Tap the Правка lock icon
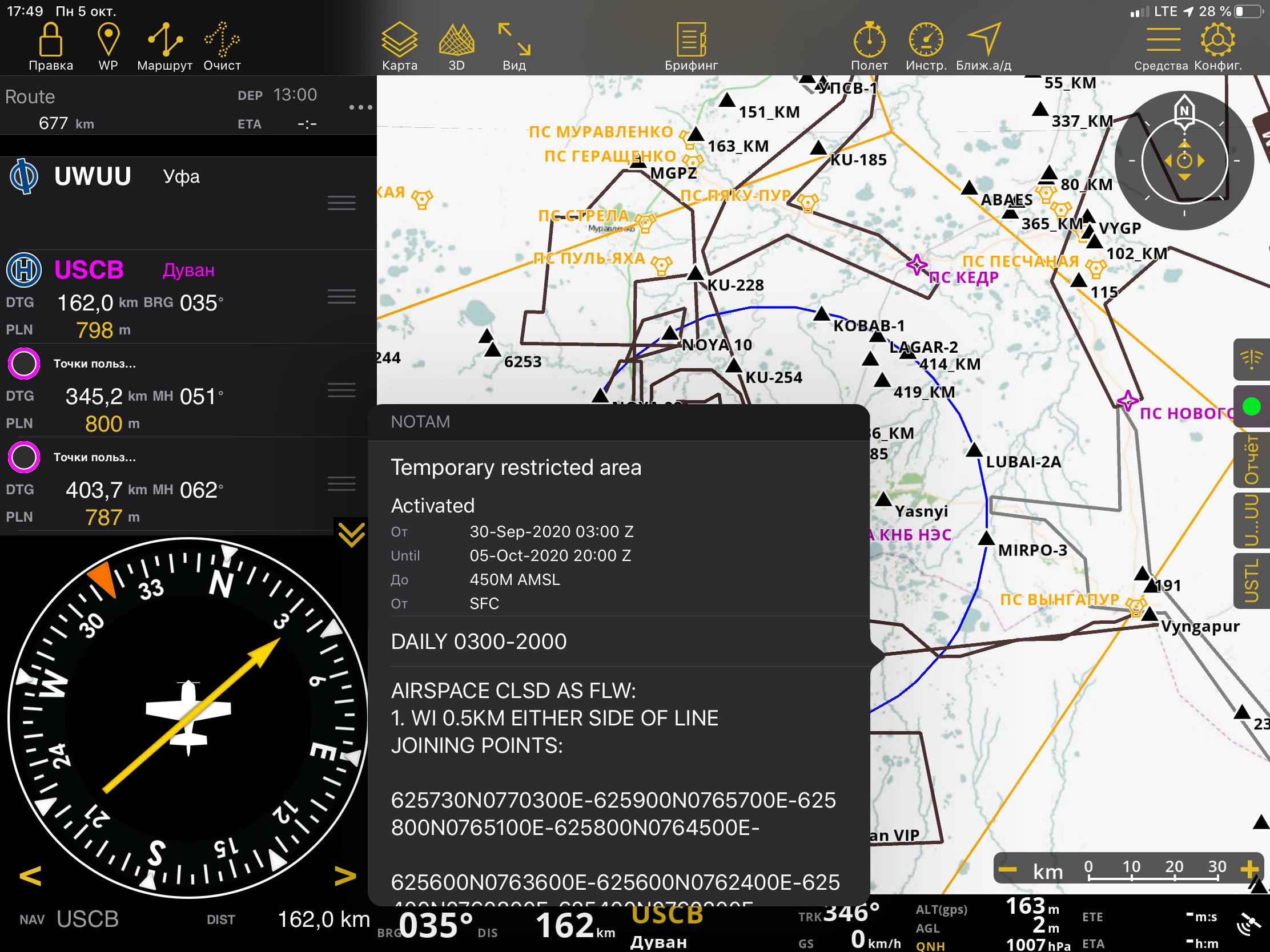1270x952 pixels. coord(50,40)
